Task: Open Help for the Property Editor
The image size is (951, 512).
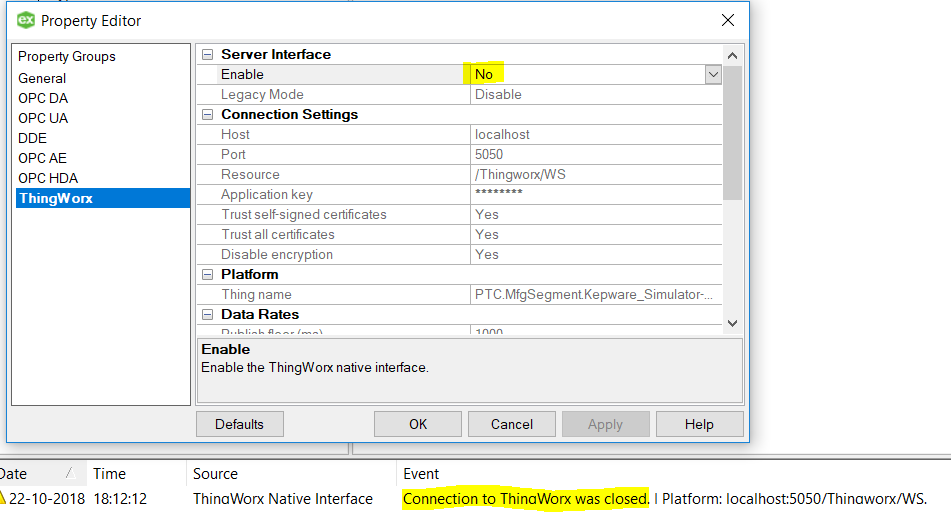Action: click(699, 424)
